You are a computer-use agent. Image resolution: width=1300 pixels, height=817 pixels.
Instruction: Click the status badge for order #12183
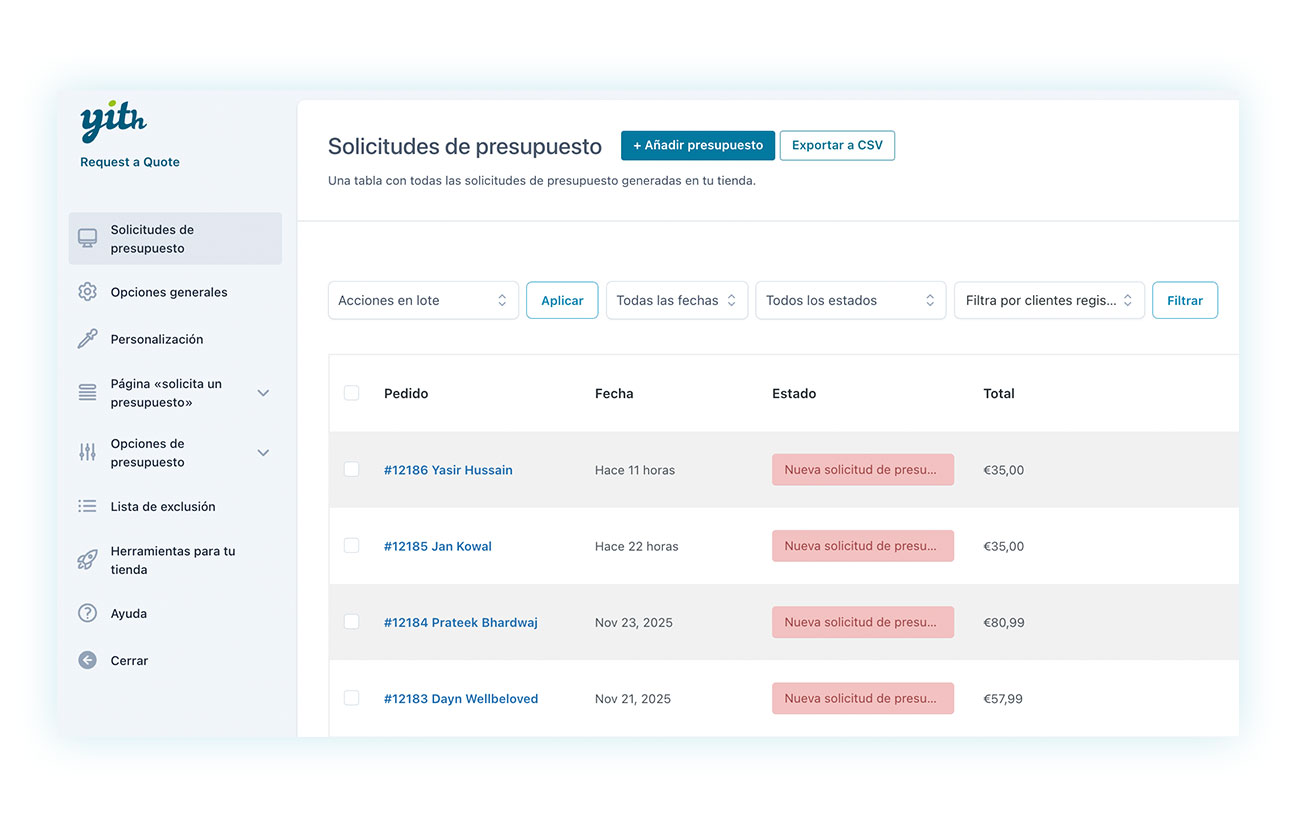click(862, 699)
